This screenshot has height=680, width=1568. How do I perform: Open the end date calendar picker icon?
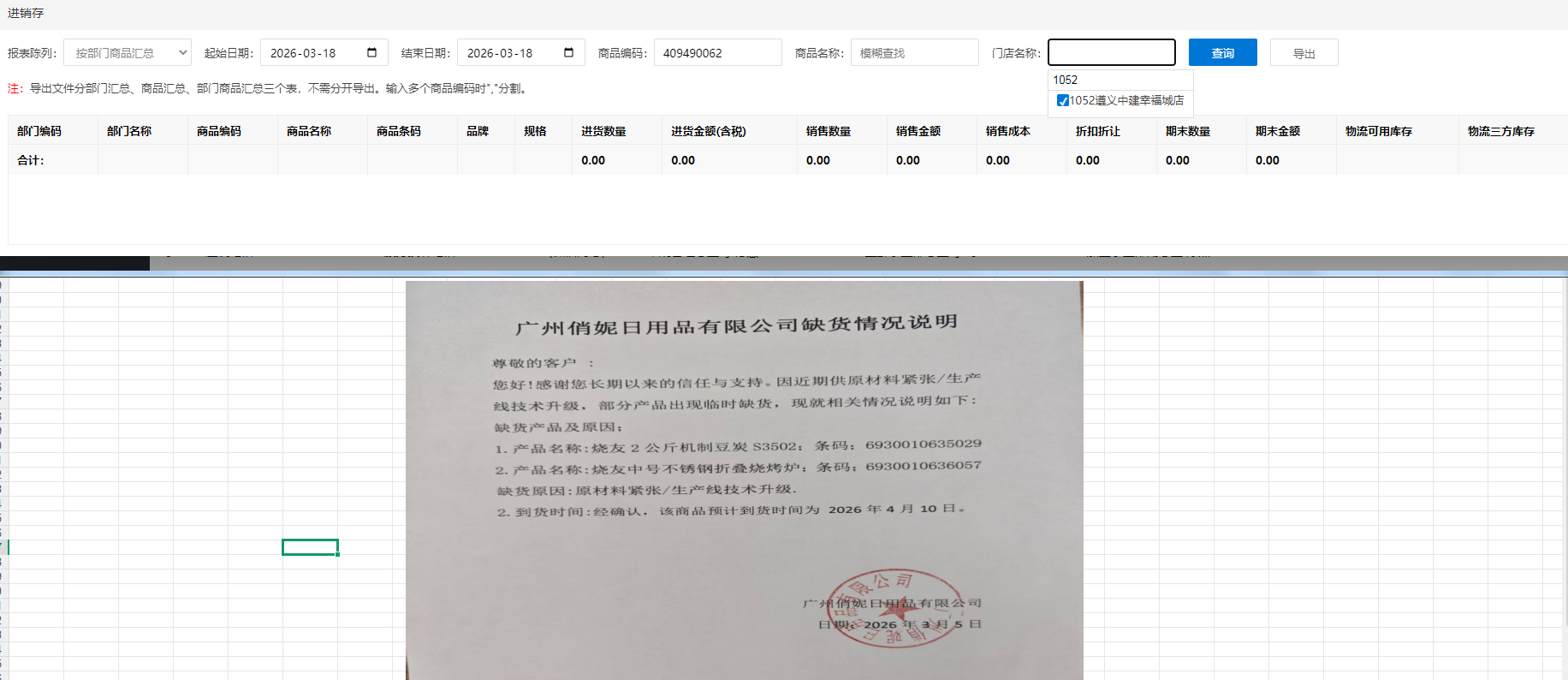tap(568, 52)
